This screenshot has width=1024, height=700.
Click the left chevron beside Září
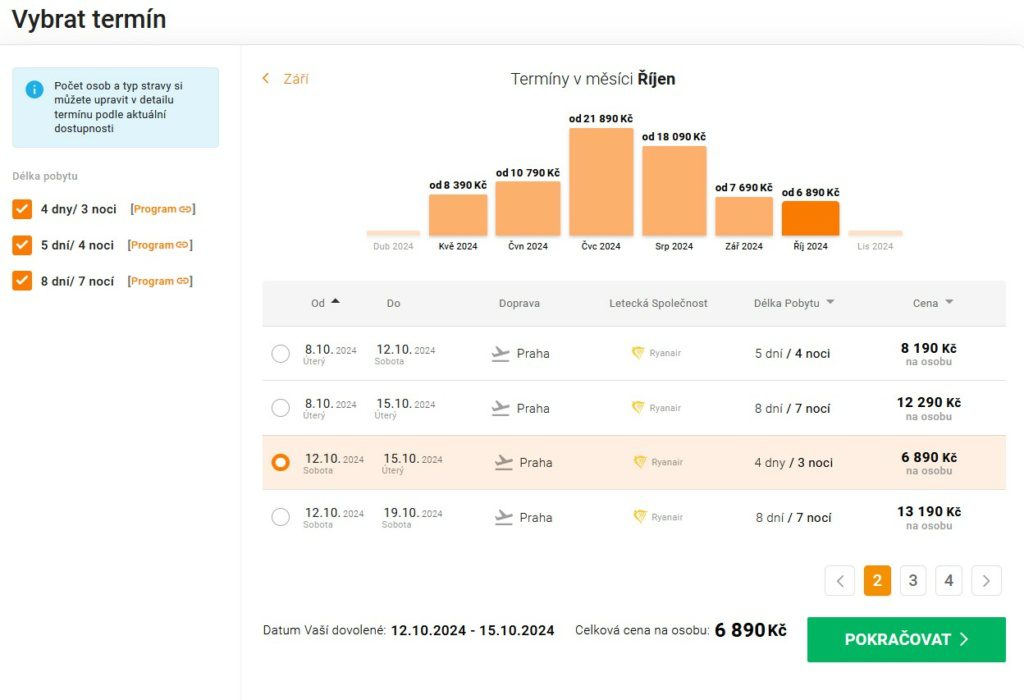[266, 78]
